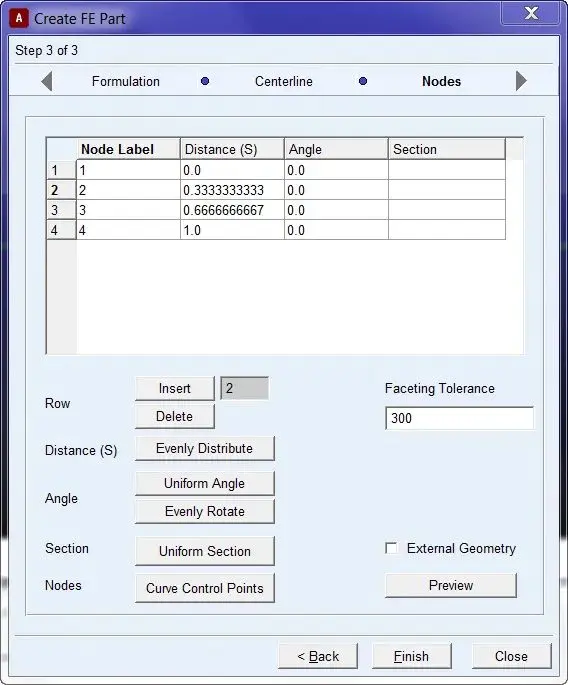568x685 pixels.
Task: Switch to the Formulation step
Action: coord(125,81)
